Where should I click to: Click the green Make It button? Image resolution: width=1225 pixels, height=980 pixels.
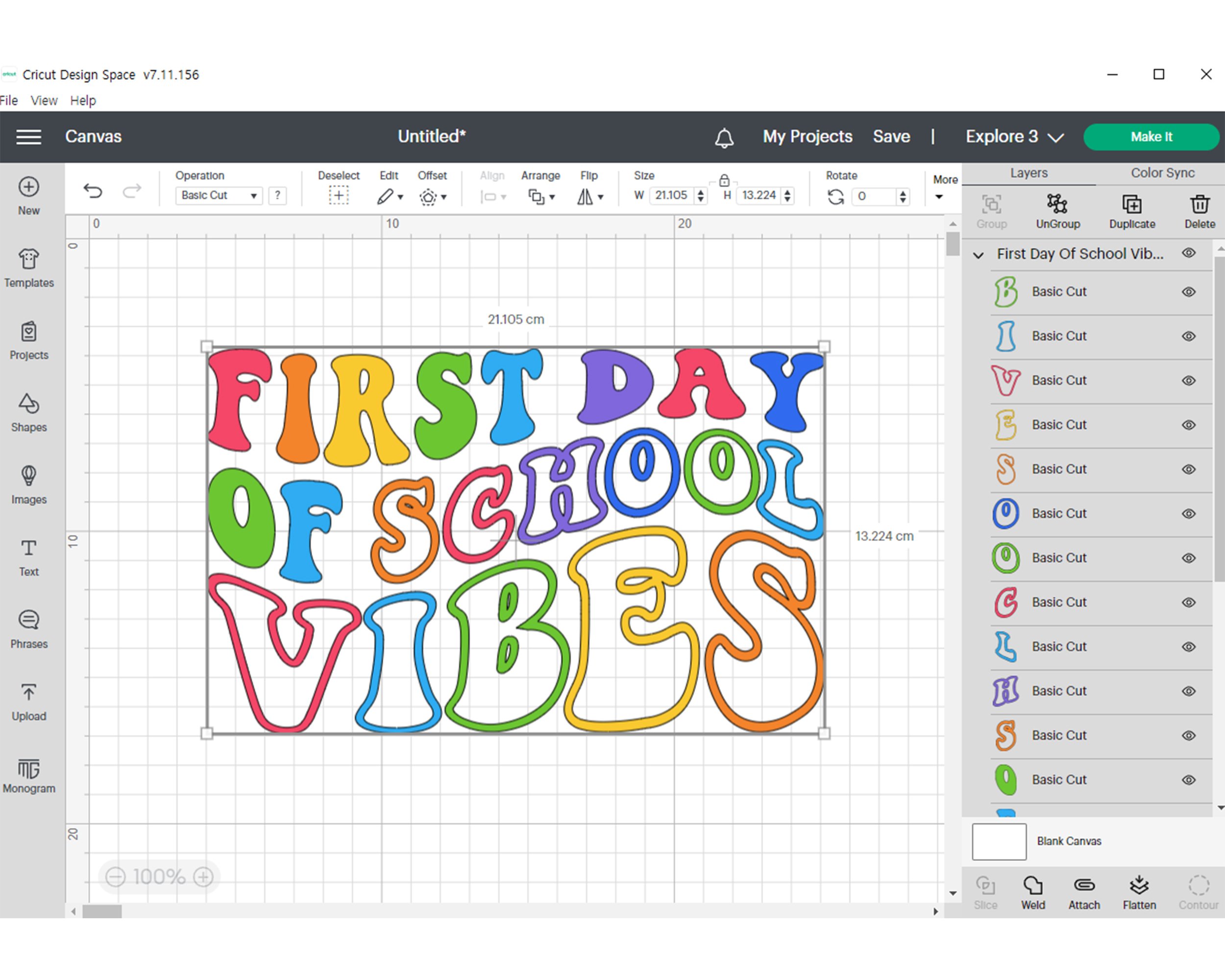(1151, 137)
